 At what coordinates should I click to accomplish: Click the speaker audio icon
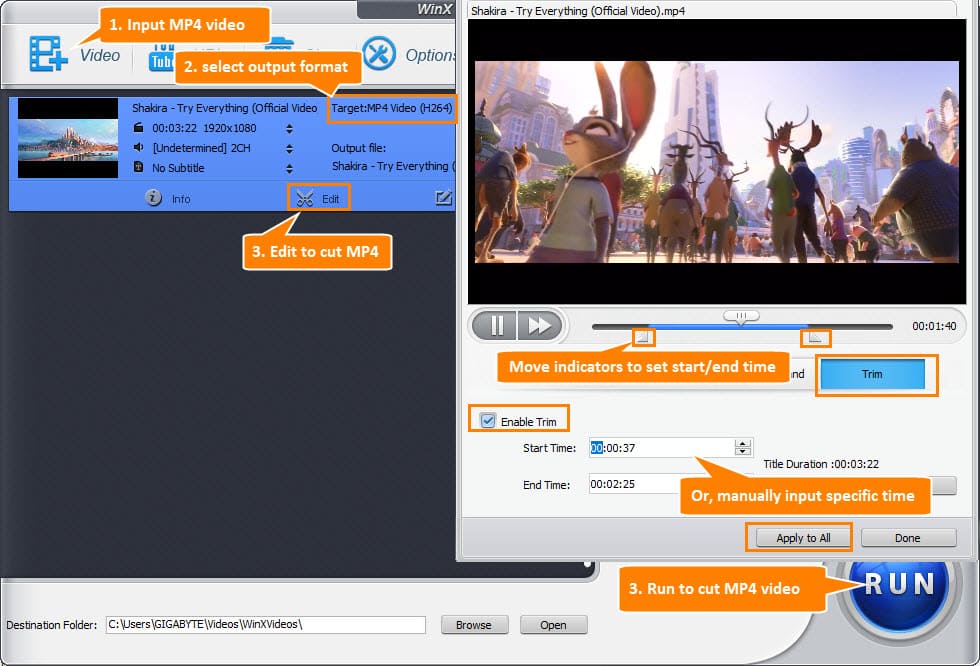point(139,147)
